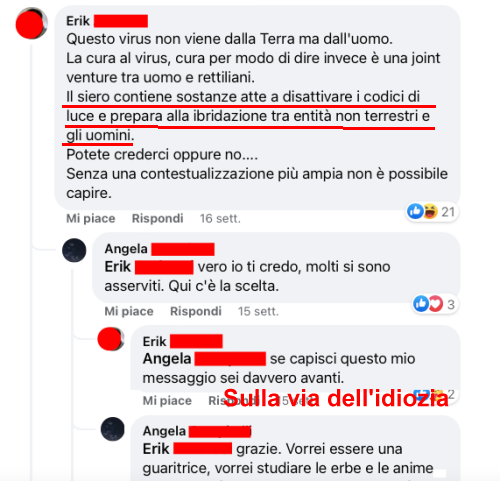This screenshot has height=481, width=500.
Task: Like Erik's nested reply with Mi piace
Action: point(167,400)
